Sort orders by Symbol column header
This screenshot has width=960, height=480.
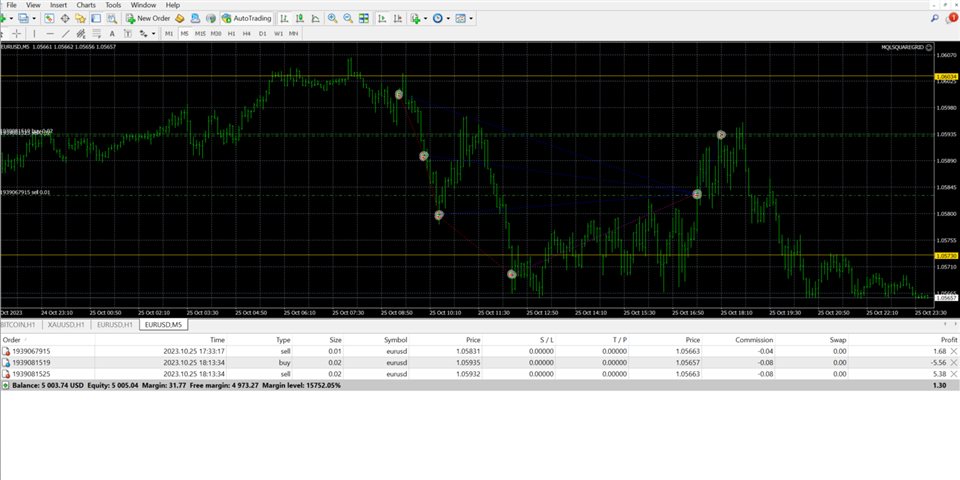[x=395, y=340]
